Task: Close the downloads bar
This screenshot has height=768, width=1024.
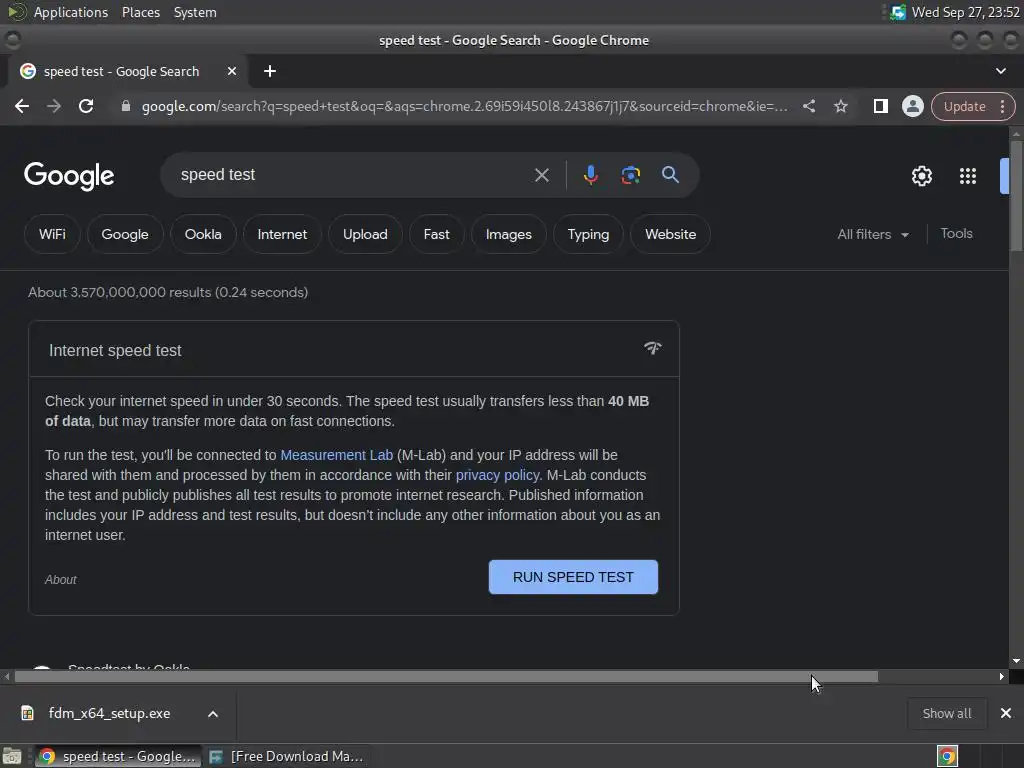Action: pos(1006,713)
